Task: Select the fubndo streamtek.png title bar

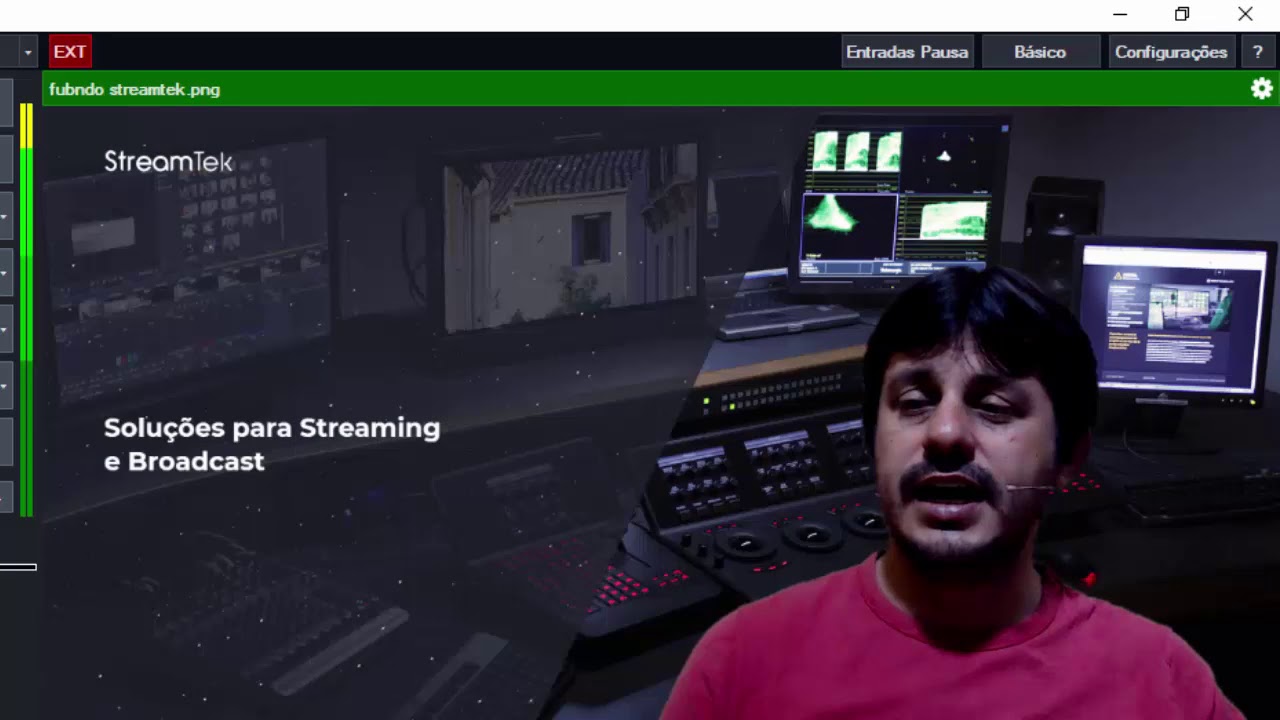Action: 660,89
